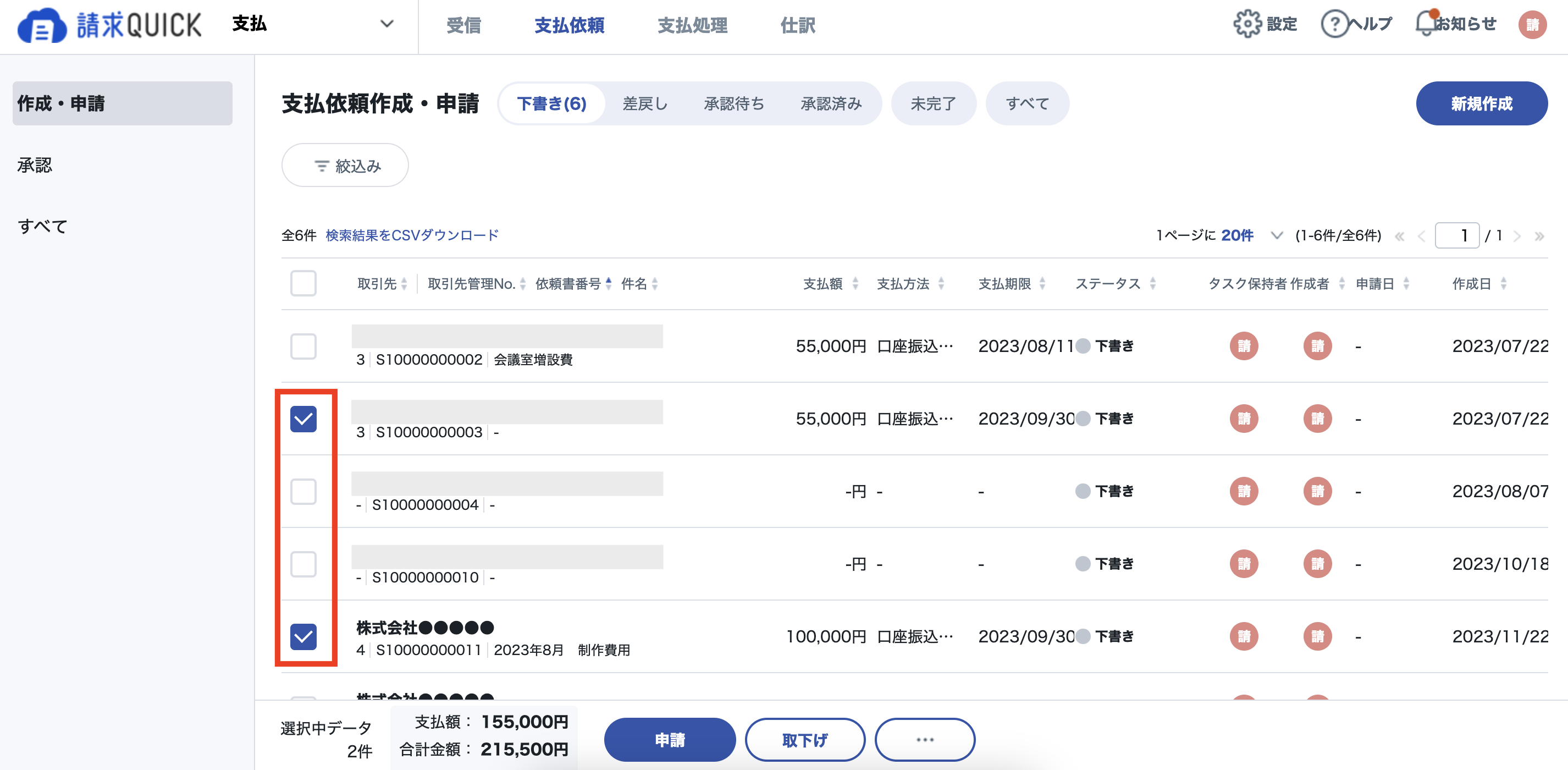Select the すべて filter pill
The width and height of the screenshot is (1568, 770).
[1027, 103]
